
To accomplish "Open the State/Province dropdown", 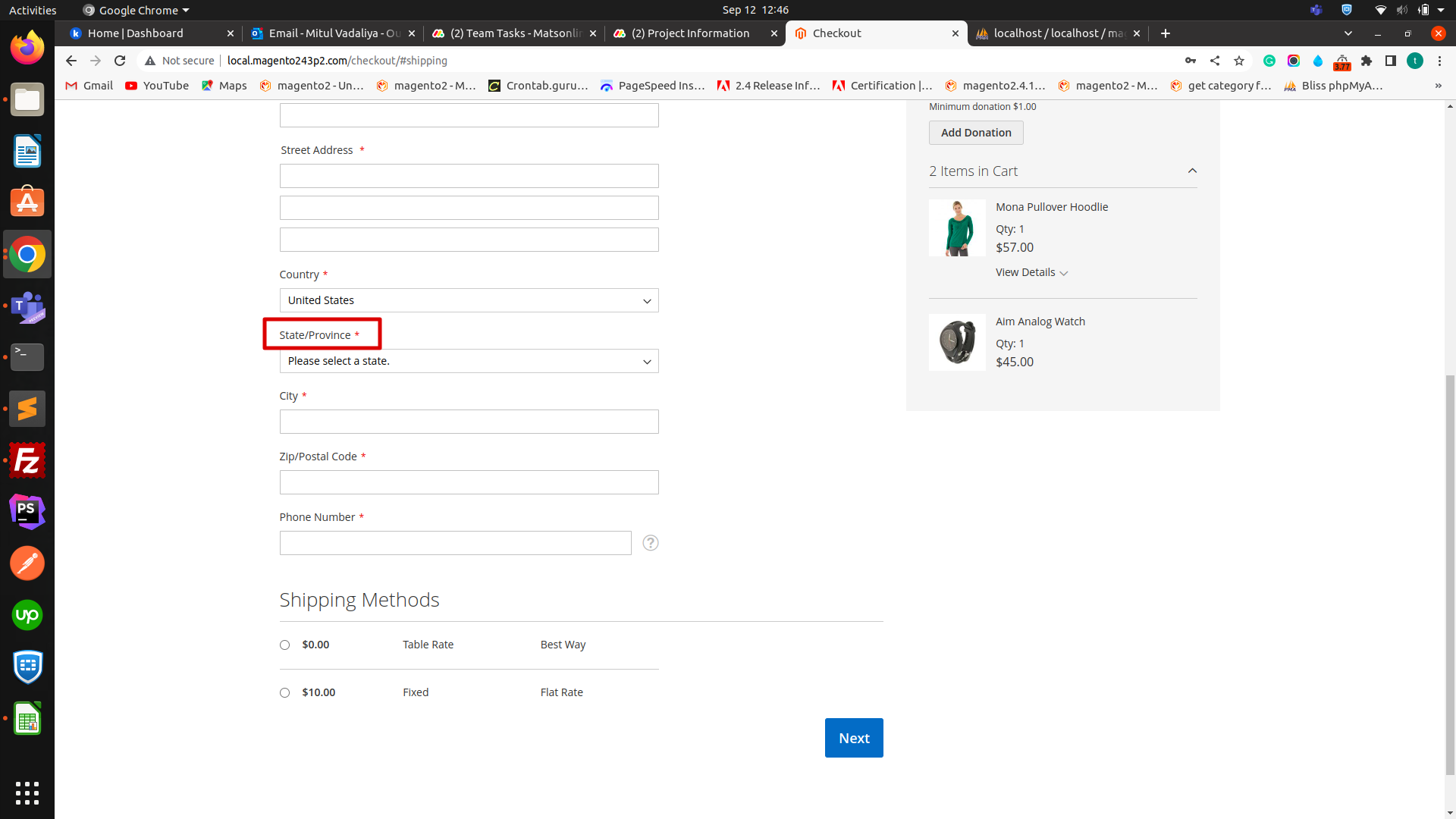I will [x=468, y=361].
